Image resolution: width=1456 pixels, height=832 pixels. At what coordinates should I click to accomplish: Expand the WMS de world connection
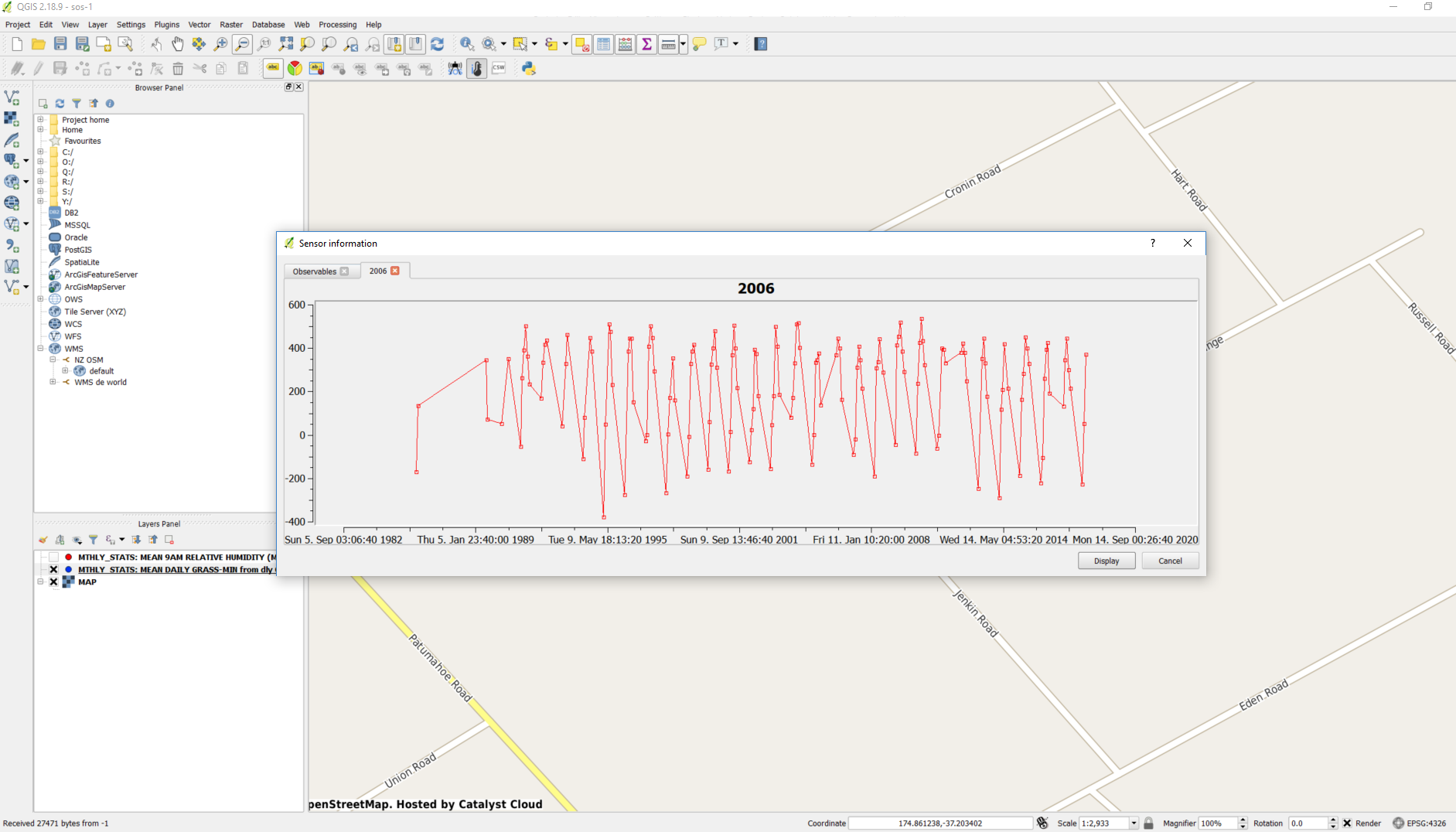point(53,382)
